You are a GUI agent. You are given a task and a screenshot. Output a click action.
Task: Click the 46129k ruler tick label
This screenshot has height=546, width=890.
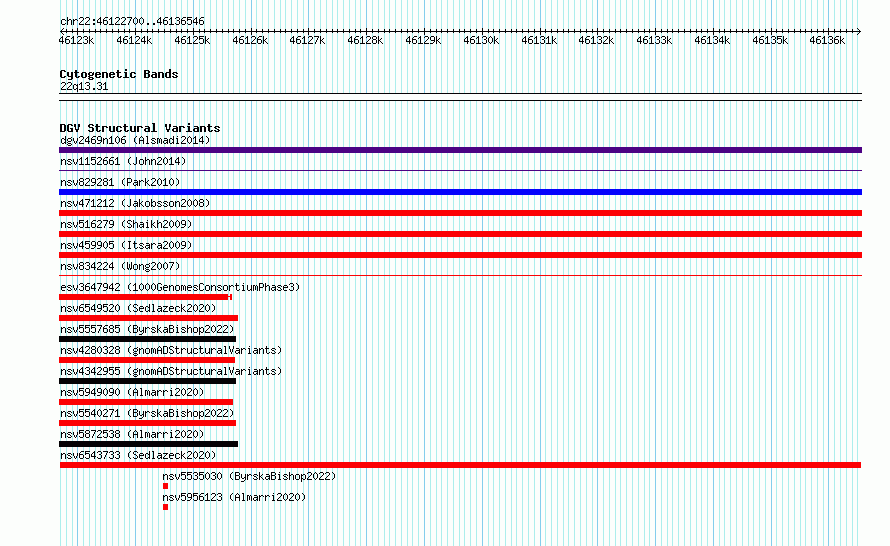423,40
